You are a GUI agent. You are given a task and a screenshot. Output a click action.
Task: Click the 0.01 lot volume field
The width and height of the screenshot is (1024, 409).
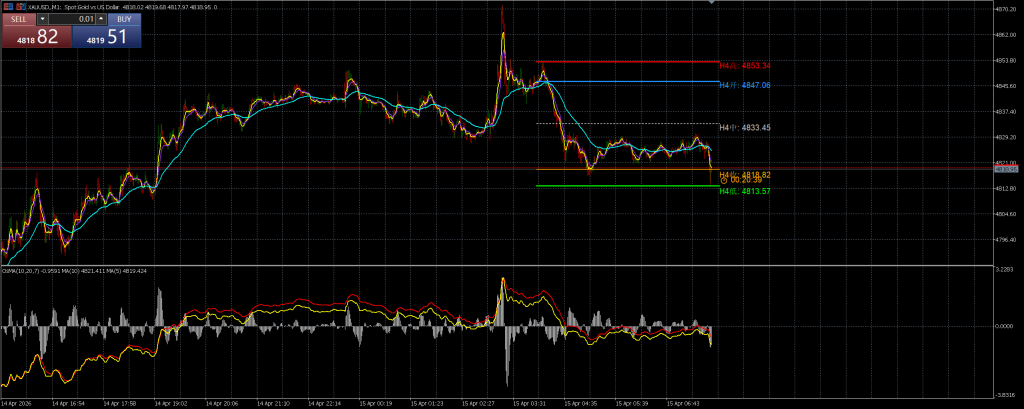(74, 19)
